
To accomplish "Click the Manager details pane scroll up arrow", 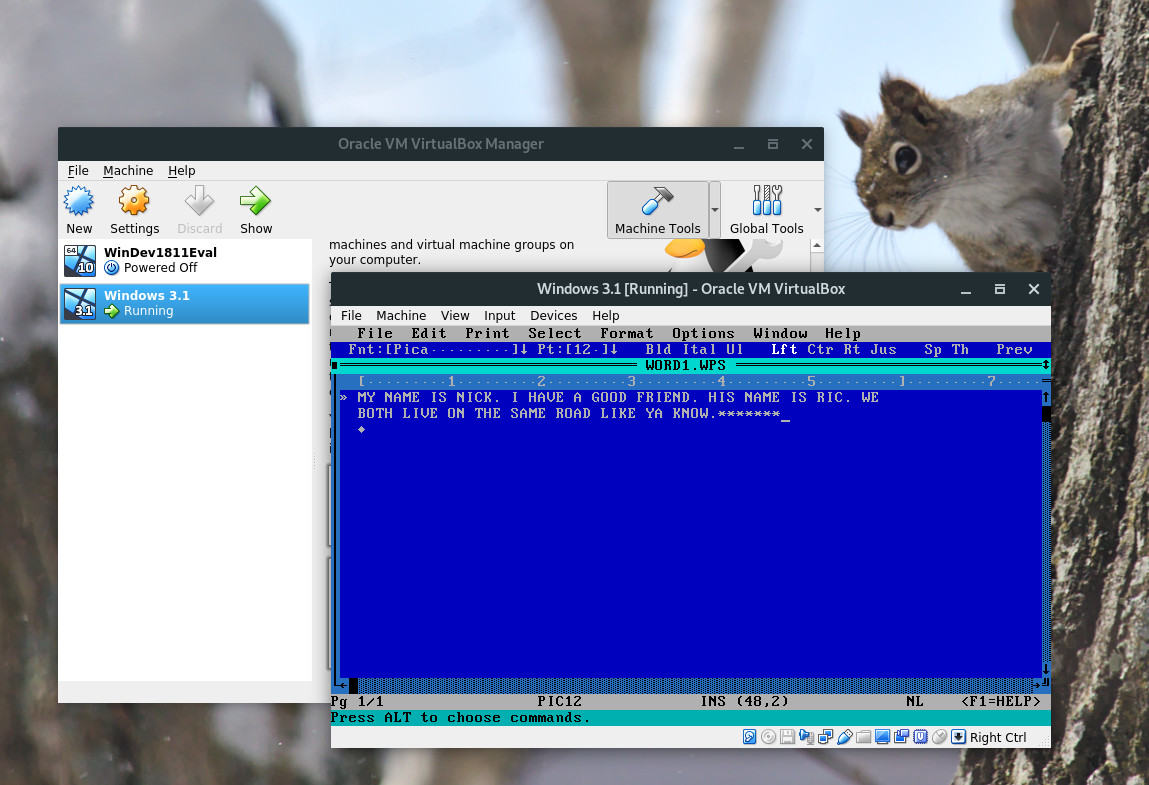I will pos(817,246).
